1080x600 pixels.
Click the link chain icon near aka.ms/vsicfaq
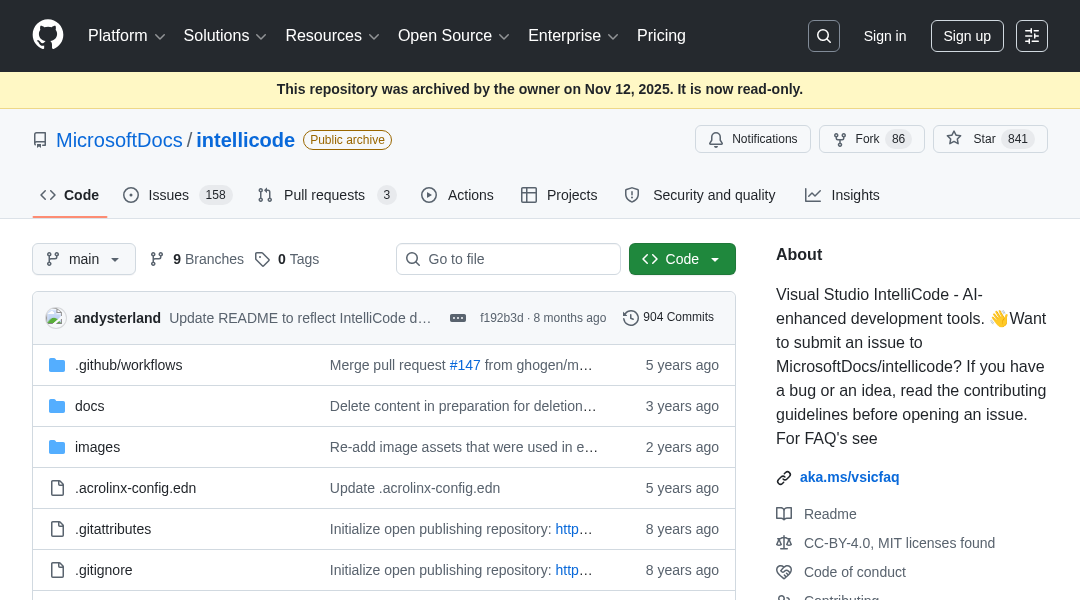pyautogui.click(x=784, y=477)
